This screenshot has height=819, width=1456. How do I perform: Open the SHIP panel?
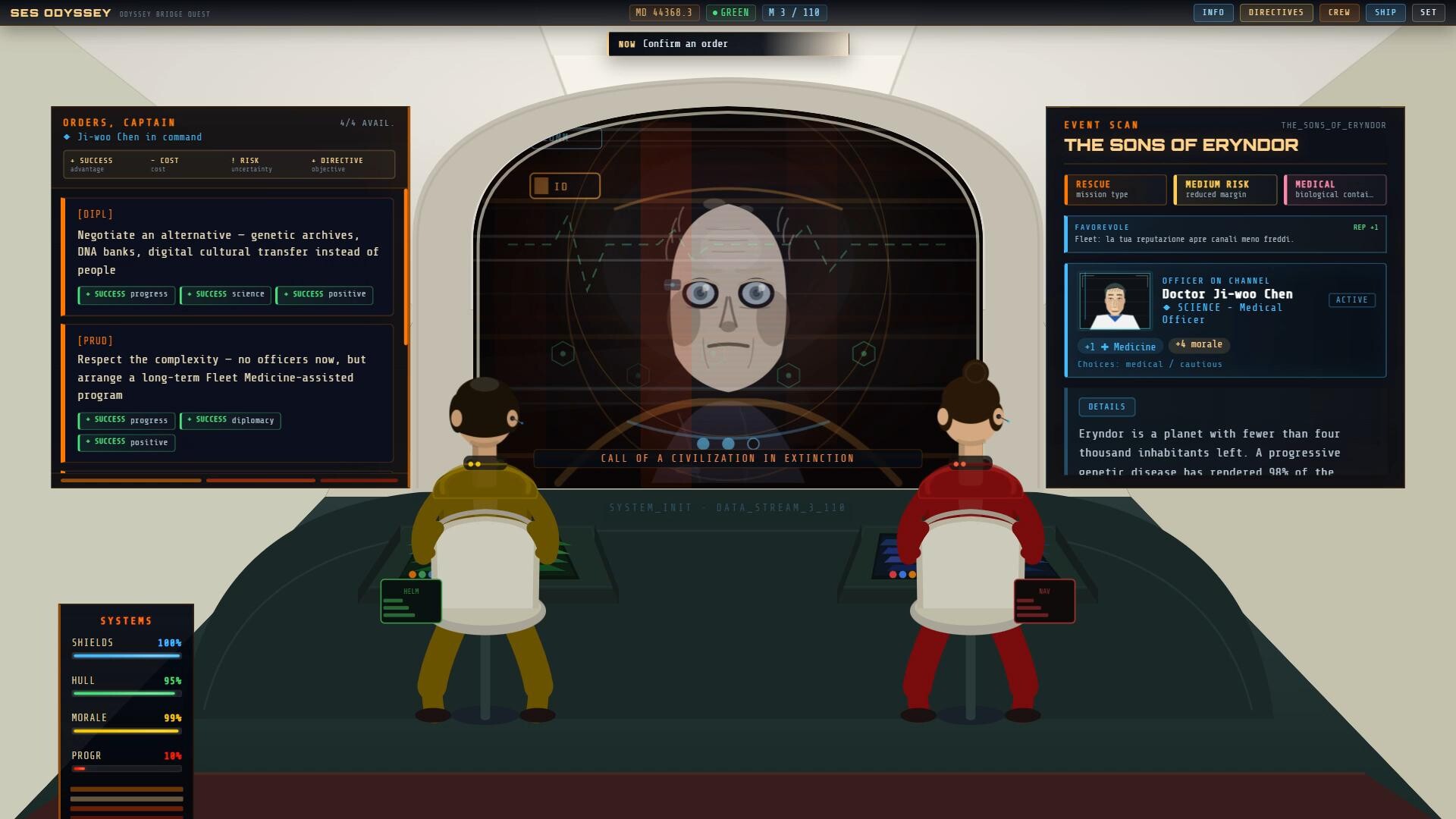(x=1385, y=12)
